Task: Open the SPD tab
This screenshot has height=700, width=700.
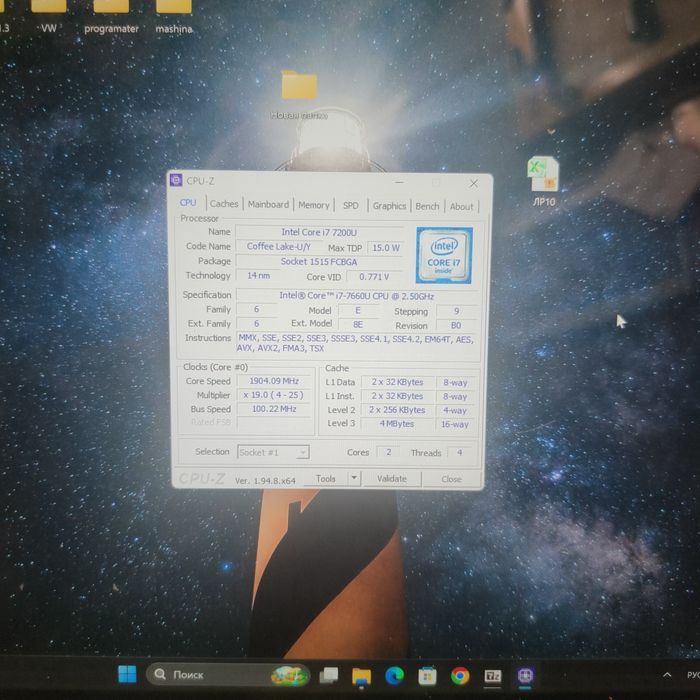Action: click(x=350, y=205)
